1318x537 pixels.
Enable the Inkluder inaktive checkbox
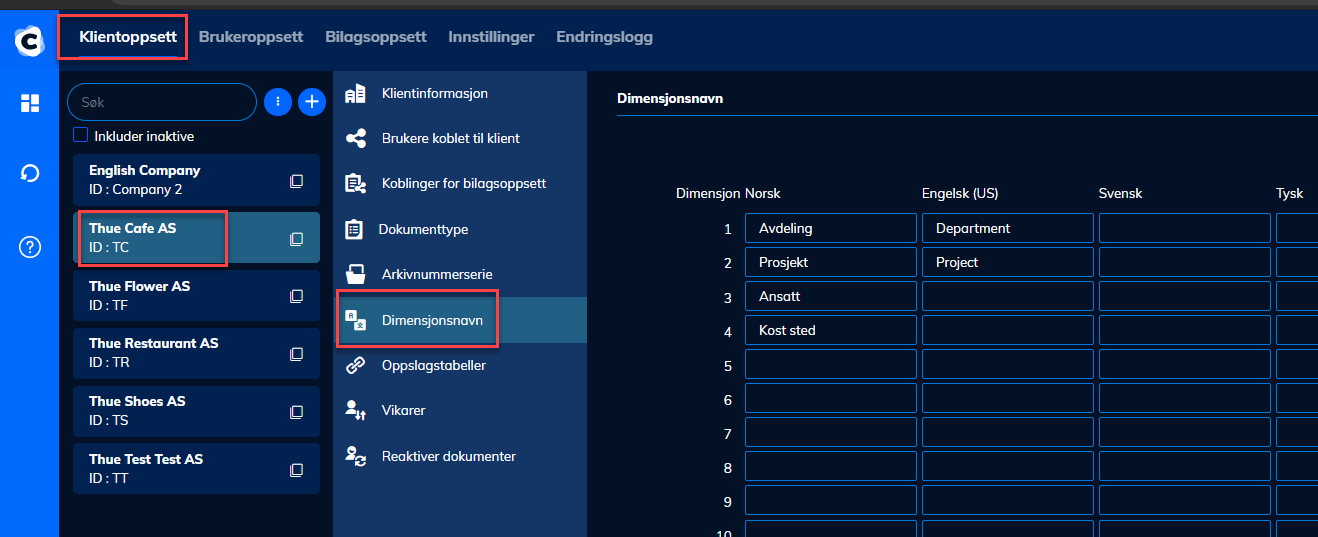click(x=81, y=136)
